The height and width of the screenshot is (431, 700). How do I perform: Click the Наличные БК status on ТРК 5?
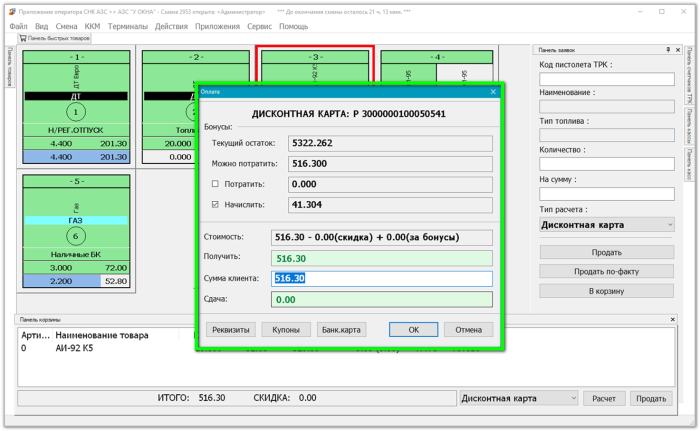coord(76,255)
